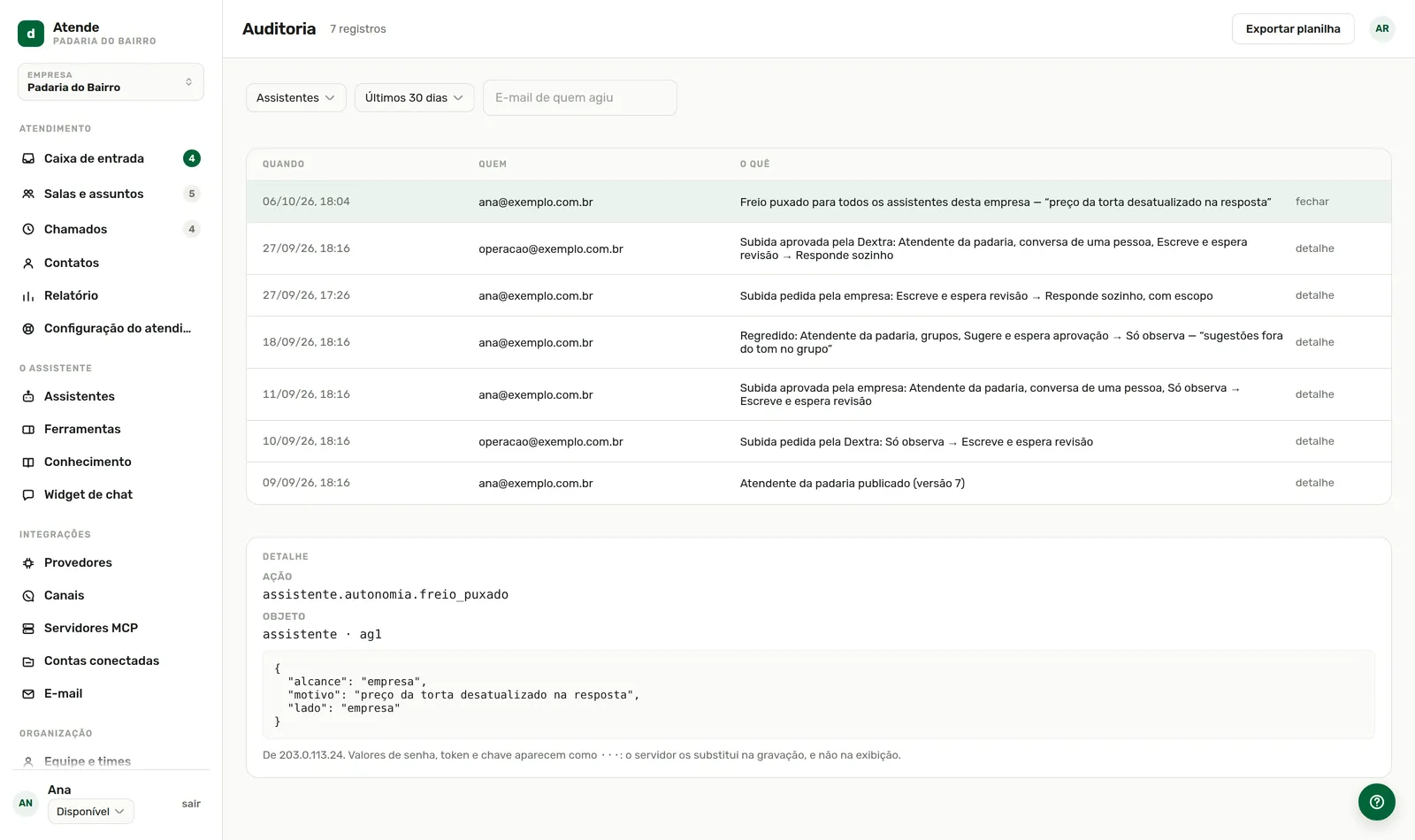The height and width of the screenshot is (840, 1415).
Task: Open the Últimos 30 dias period dropdown
Action: [414, 97]
